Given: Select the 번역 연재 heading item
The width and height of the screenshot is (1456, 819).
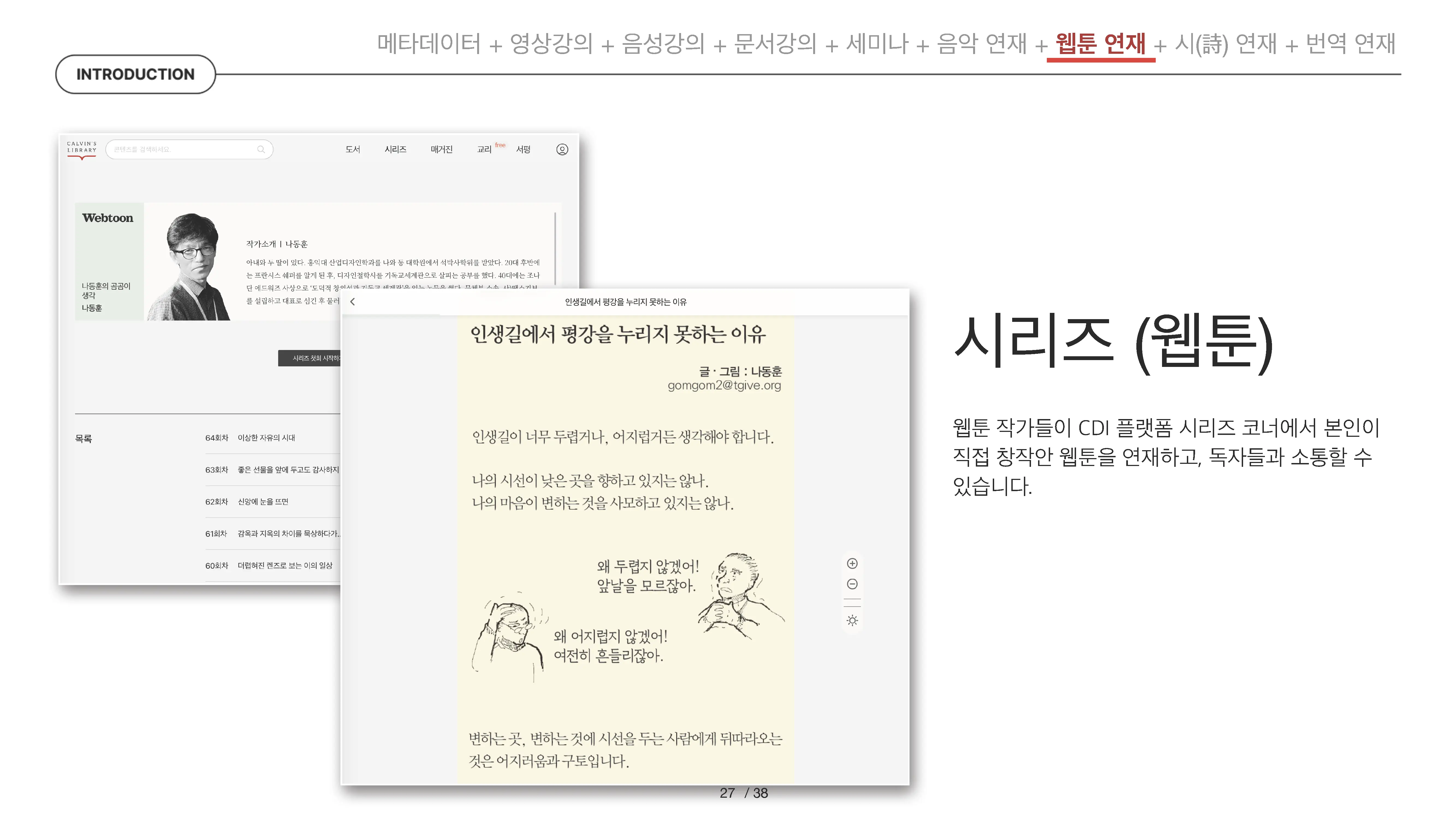Looking at the screenshot, I should pyautogui.click(x=1350, y=44).
